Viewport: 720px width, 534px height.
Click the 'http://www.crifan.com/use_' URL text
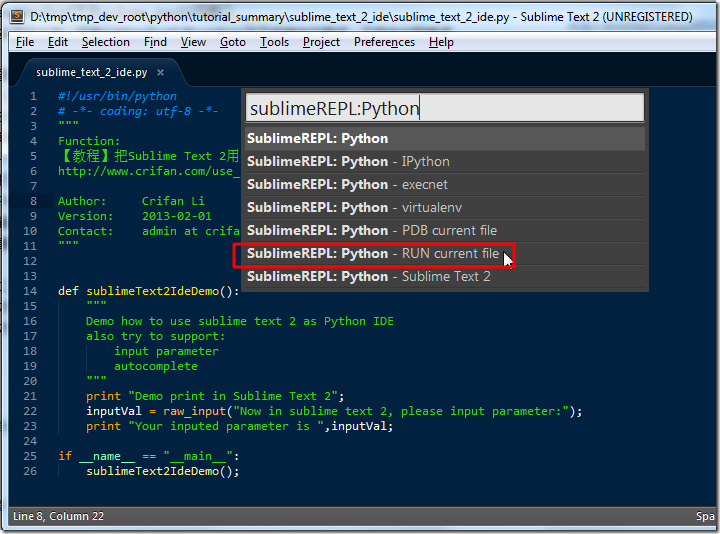click(149, 171)
